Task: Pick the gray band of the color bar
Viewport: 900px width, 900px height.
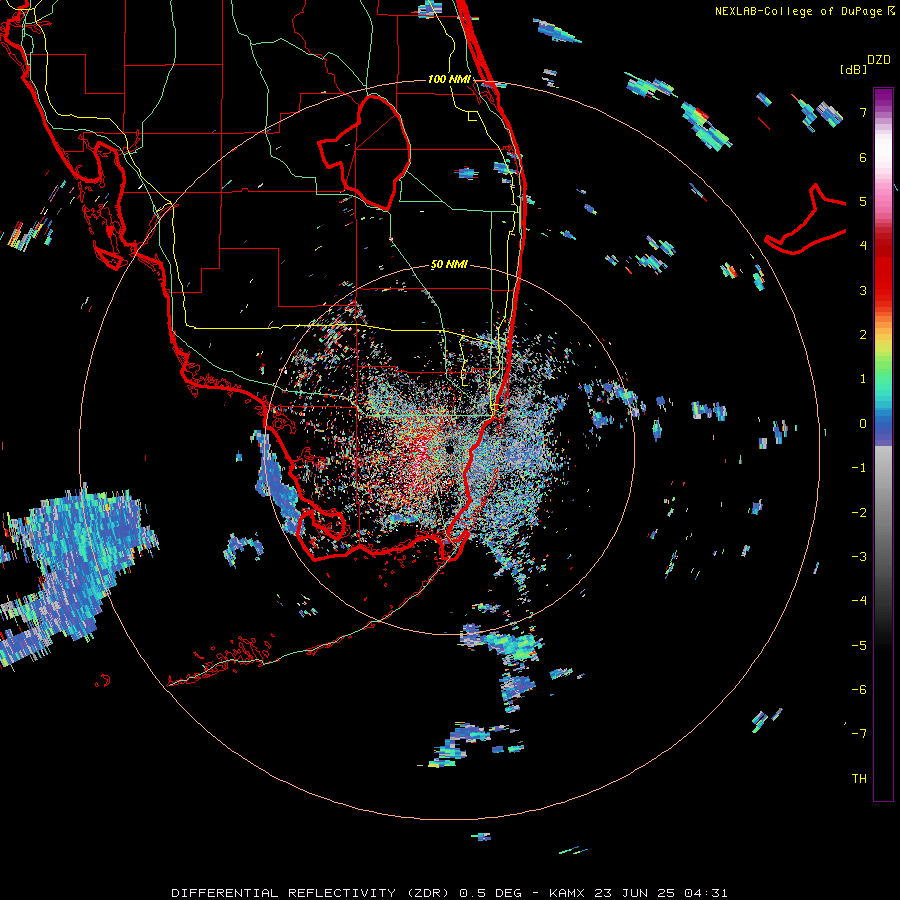Action: point(883,505)
